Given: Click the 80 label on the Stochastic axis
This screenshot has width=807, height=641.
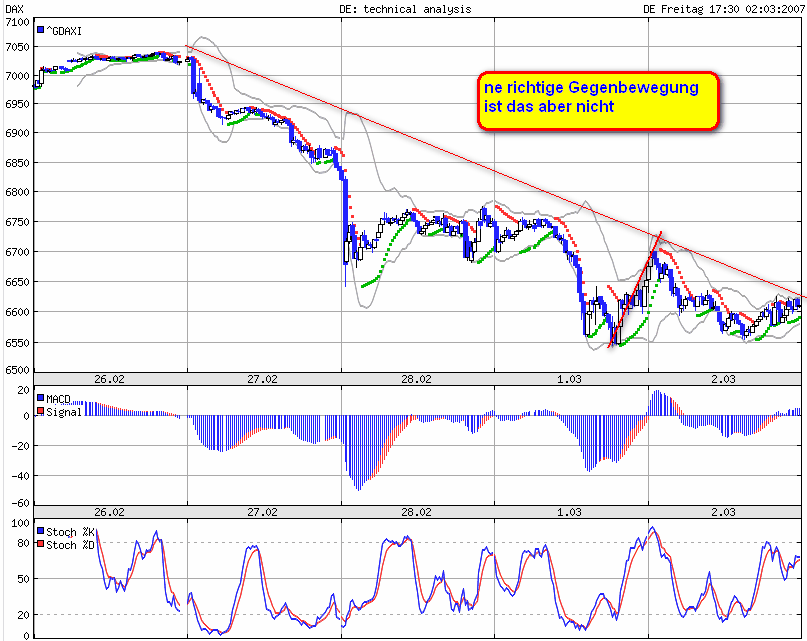Looking at the screenshot, I should [x=24, y=543].
